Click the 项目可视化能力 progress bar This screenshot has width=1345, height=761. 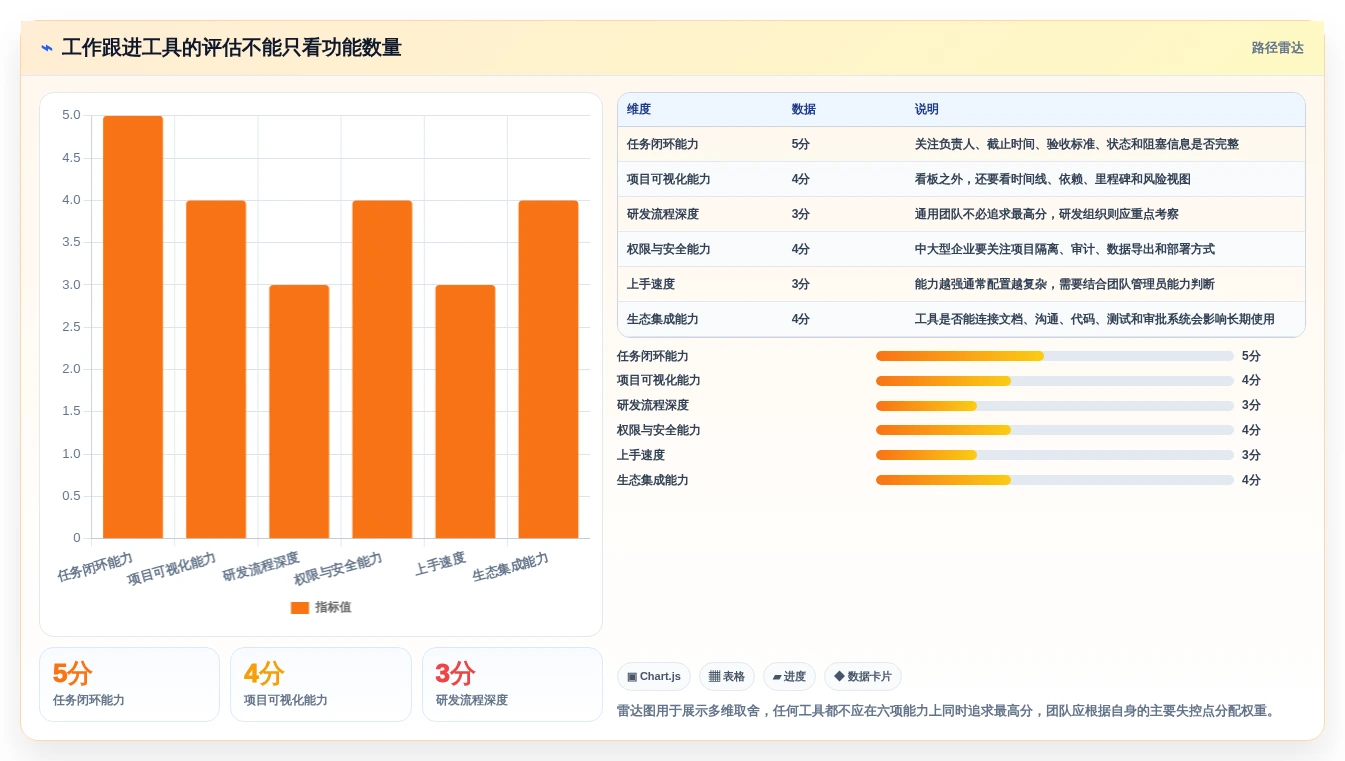[1054, 381]
